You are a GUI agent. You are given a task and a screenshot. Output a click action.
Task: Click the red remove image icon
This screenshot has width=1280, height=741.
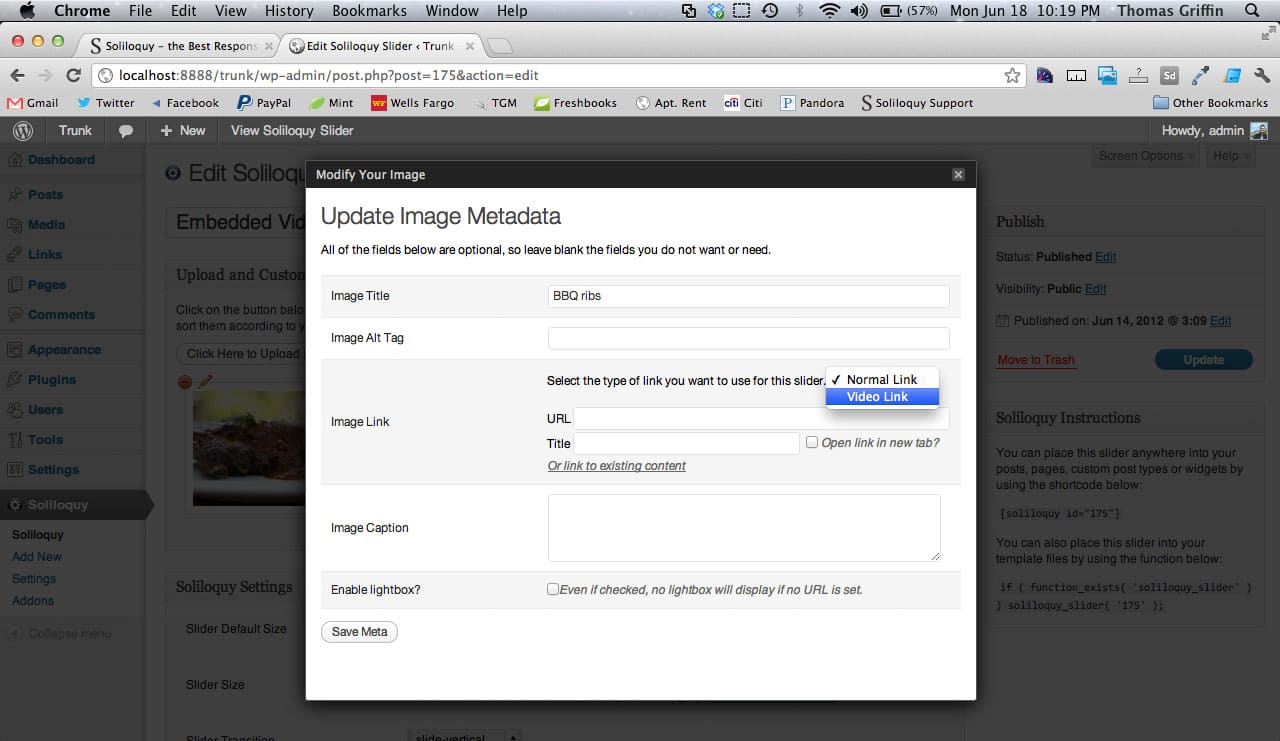(184, 381)
